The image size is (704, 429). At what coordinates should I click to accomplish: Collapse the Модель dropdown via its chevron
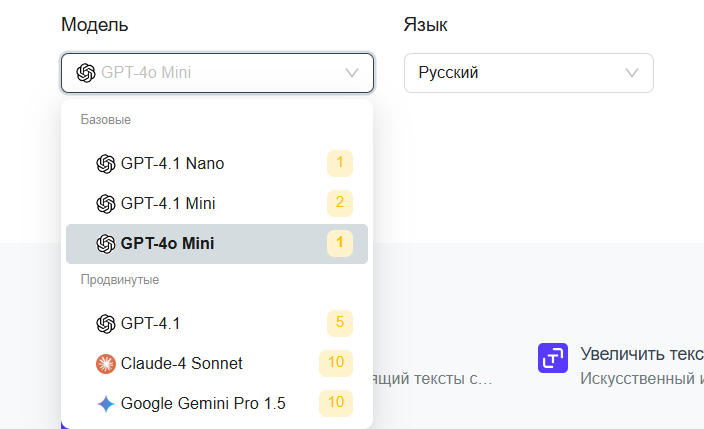point(352,73)
